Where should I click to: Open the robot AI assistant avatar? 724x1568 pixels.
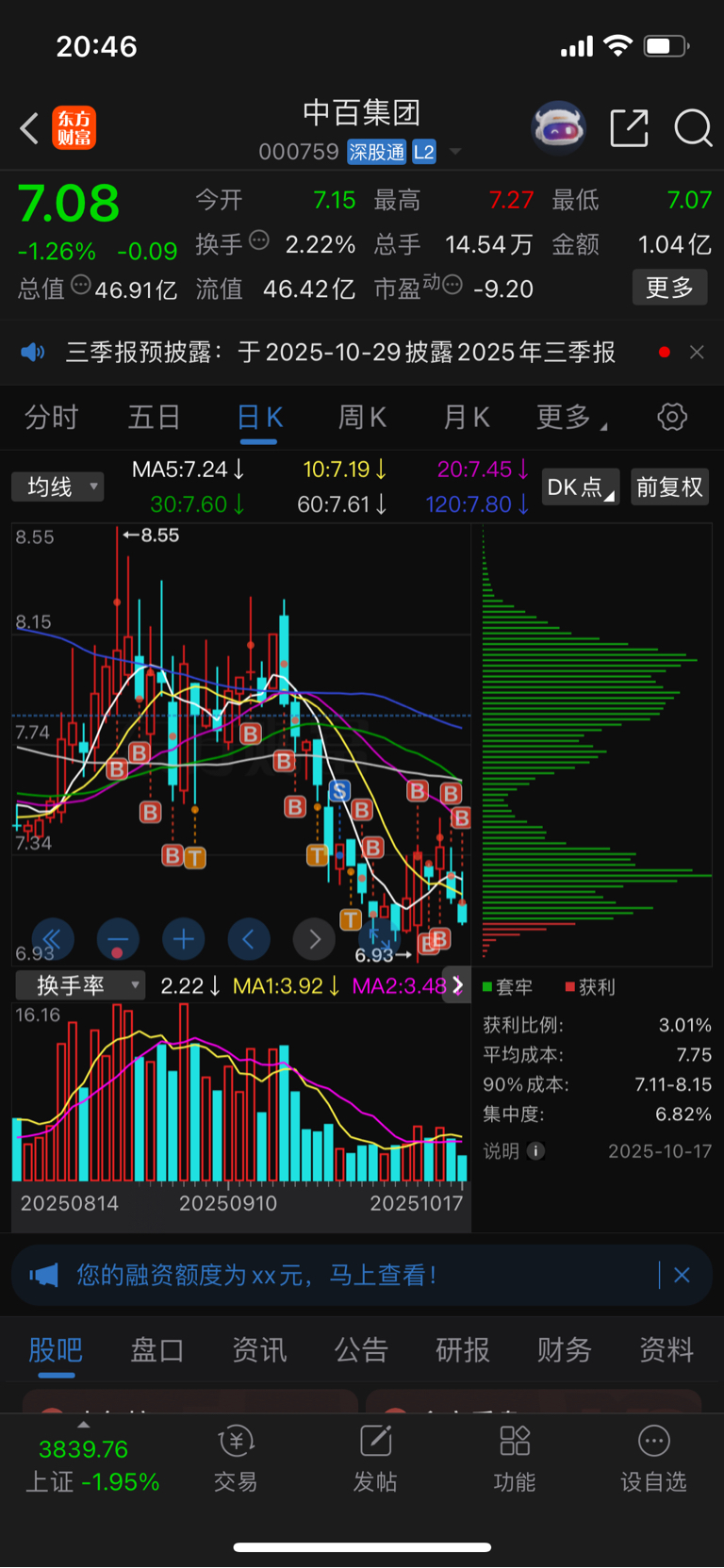(x=559, y=127)
